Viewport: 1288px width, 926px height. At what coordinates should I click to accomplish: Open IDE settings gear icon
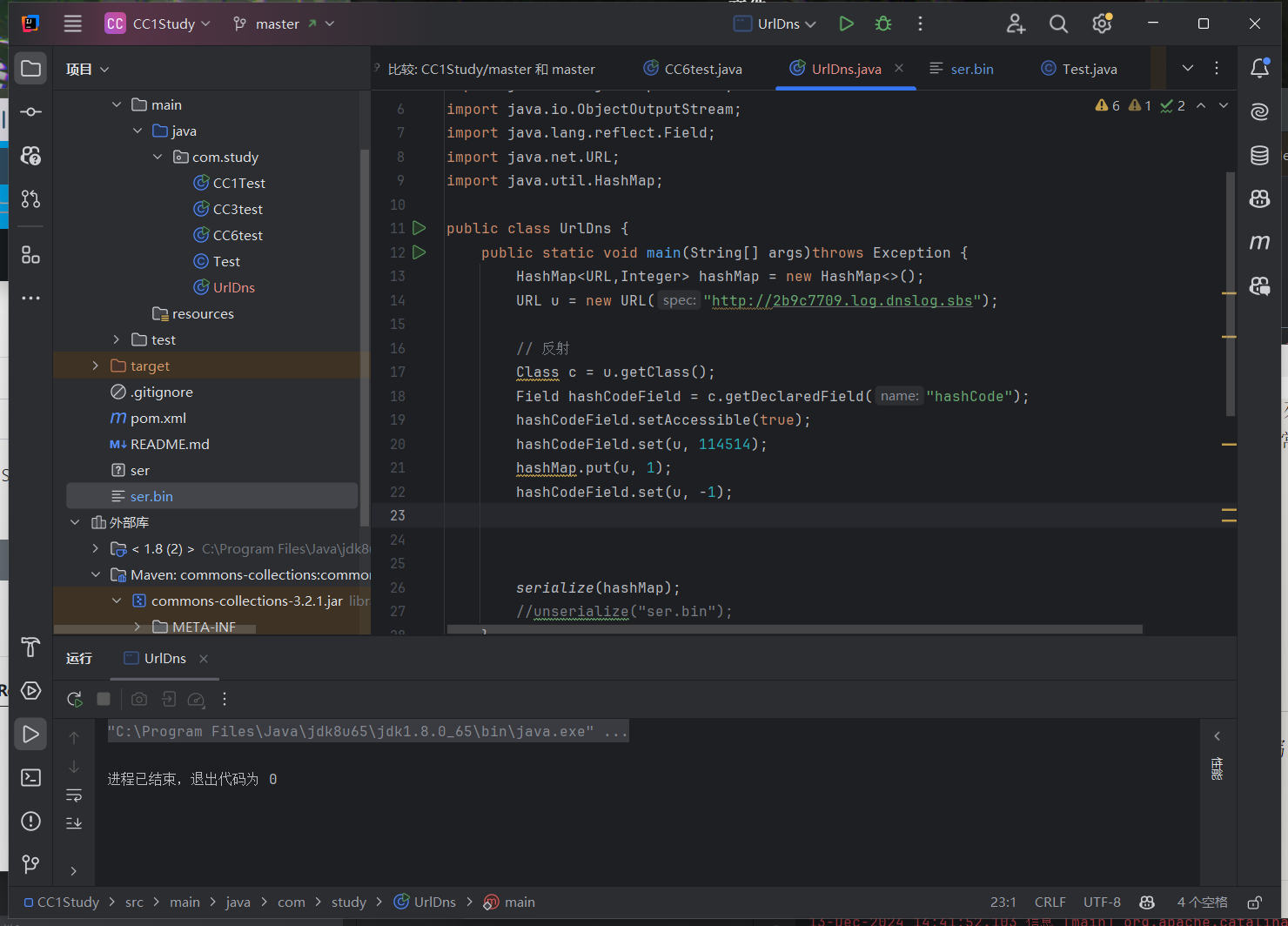[x=1103, y=23]
